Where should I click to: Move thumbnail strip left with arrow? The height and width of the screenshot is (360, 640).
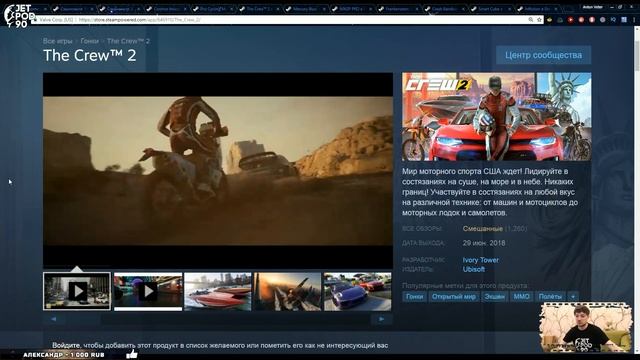pos(54,319)
